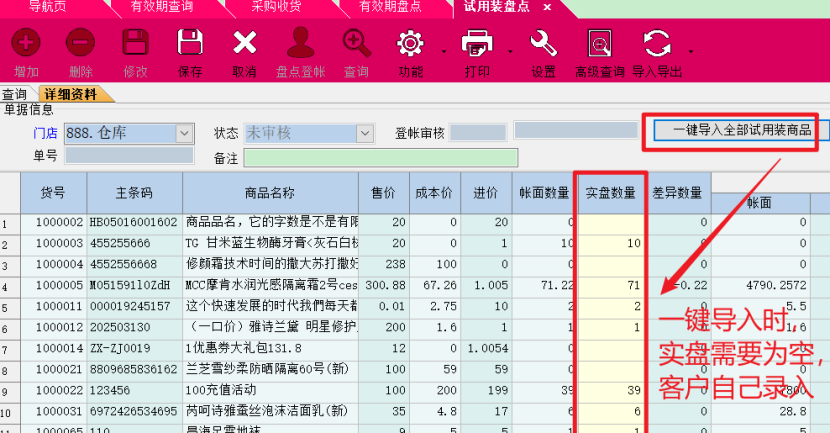Click the 帐面数量 column header
The height and width of the screenshot is (433, 830).
click(544, 193)
